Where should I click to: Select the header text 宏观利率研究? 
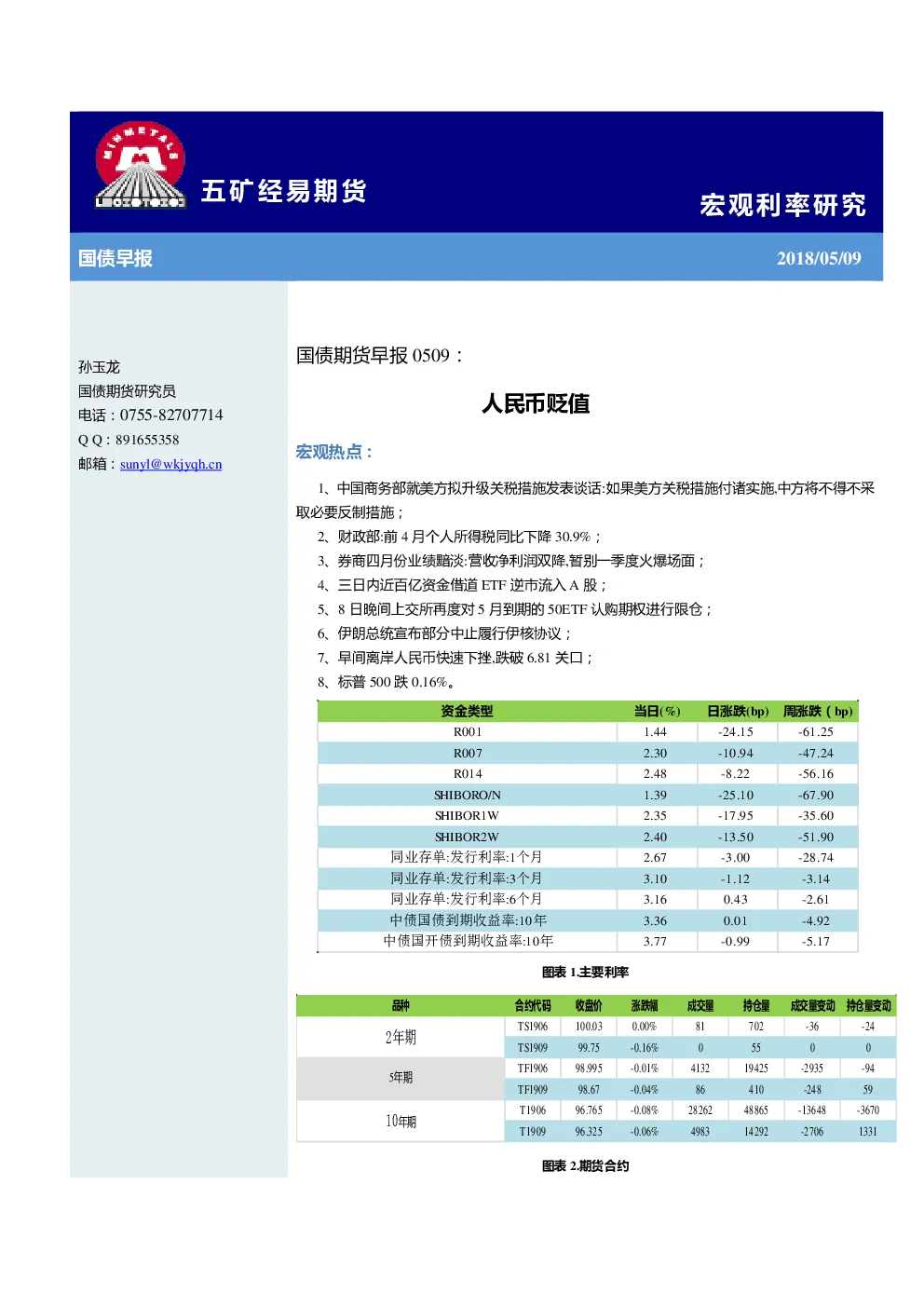point(782,205)
